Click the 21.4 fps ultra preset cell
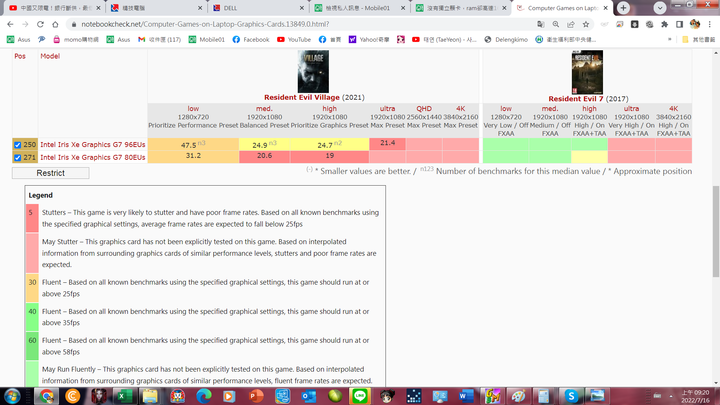 coord(388,143)
